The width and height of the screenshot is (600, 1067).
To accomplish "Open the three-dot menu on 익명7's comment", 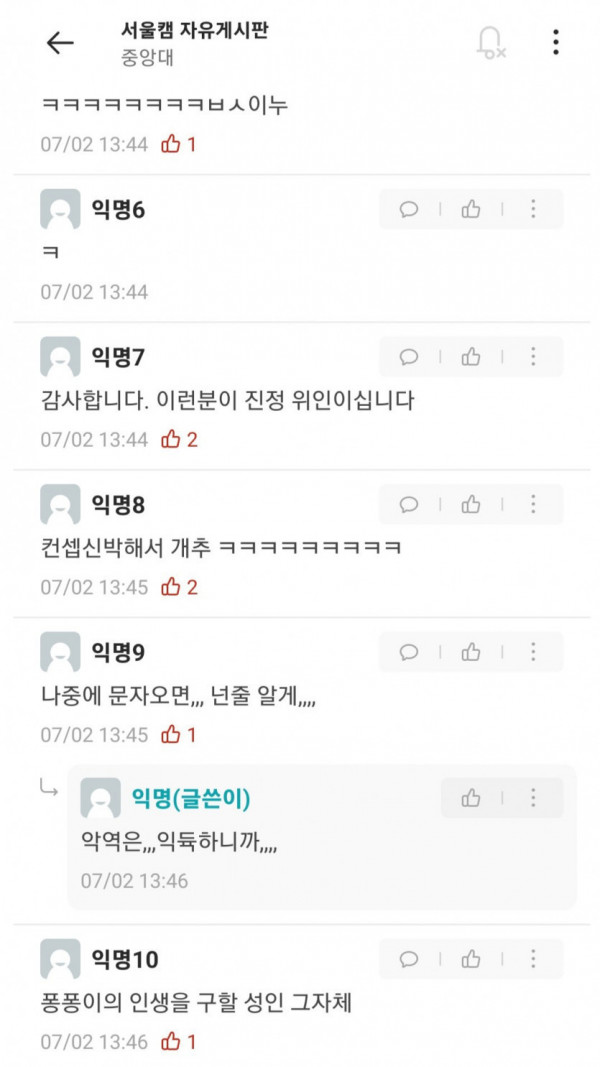I will click(x=533, y=357).
